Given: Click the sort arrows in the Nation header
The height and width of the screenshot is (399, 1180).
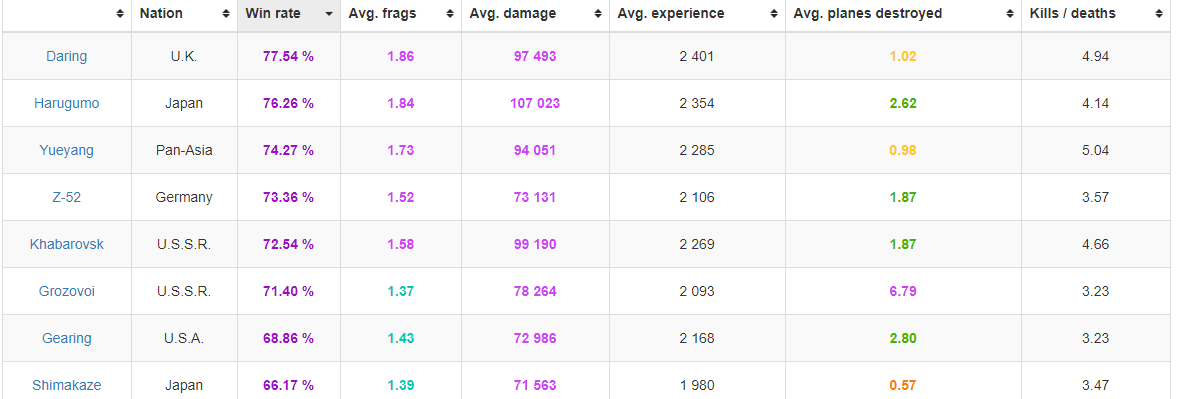Looking at the screenshot, I should click(226, 14).
